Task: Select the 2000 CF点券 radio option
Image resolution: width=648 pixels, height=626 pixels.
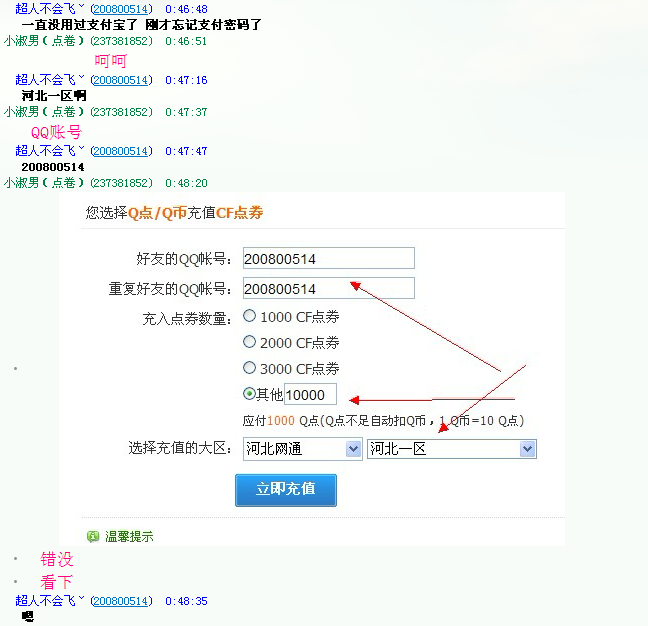Action: click(x=249, y=342)
